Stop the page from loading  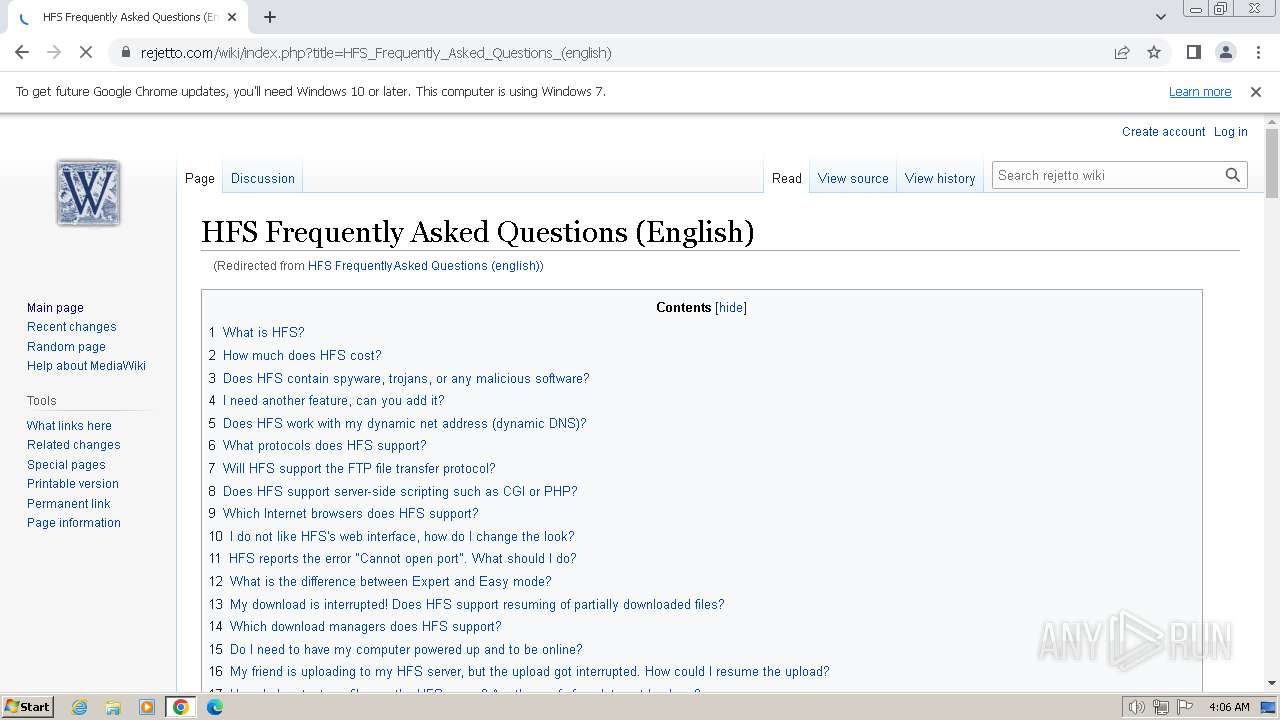pyautogui.click(x=86, y=52)
